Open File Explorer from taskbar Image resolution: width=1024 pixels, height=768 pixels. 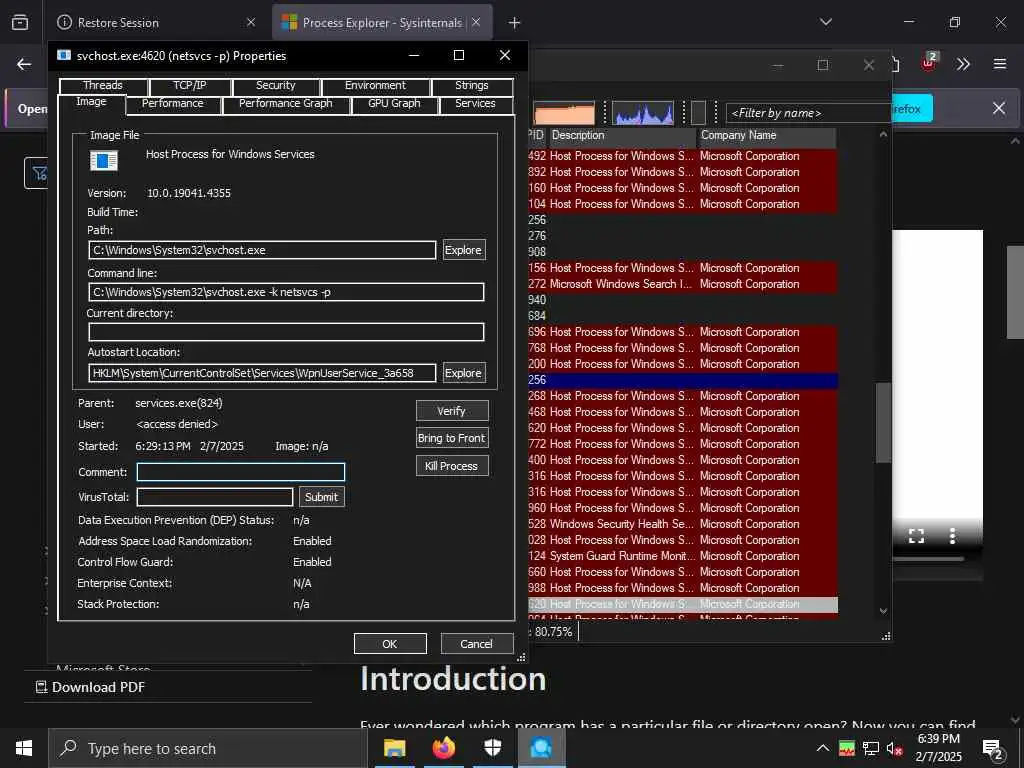pyautogui.click(x=394, y=748)
